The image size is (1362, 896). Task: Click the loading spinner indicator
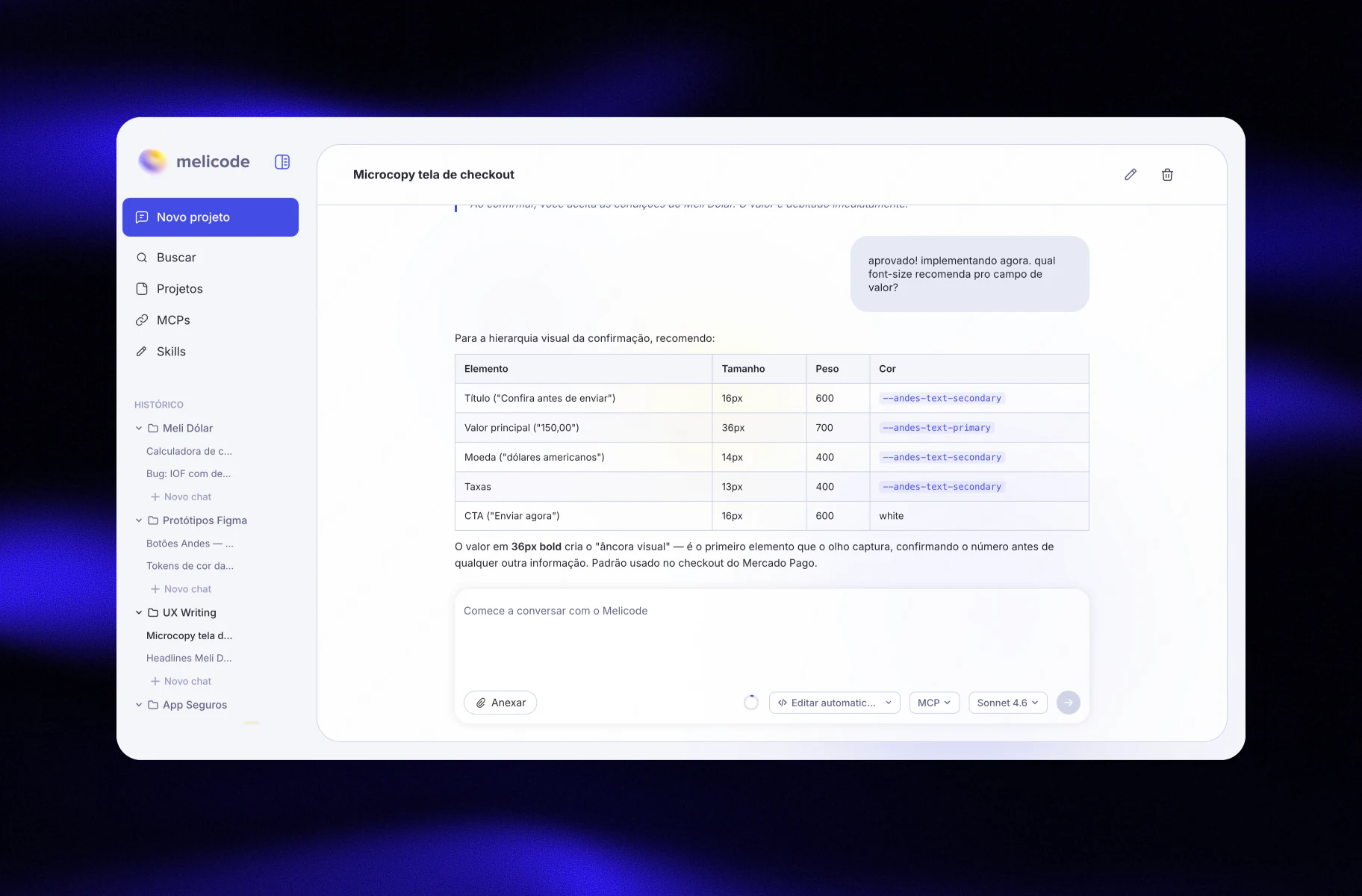click(751, 703)
